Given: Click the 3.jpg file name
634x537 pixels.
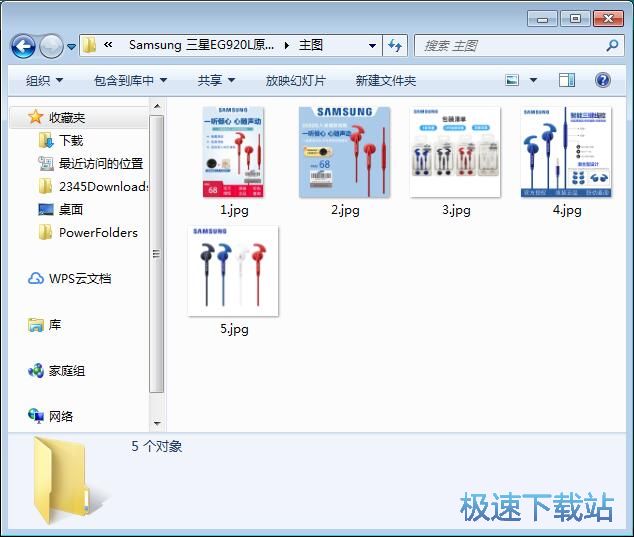Looking at the screenshot, I should point(456,210).
